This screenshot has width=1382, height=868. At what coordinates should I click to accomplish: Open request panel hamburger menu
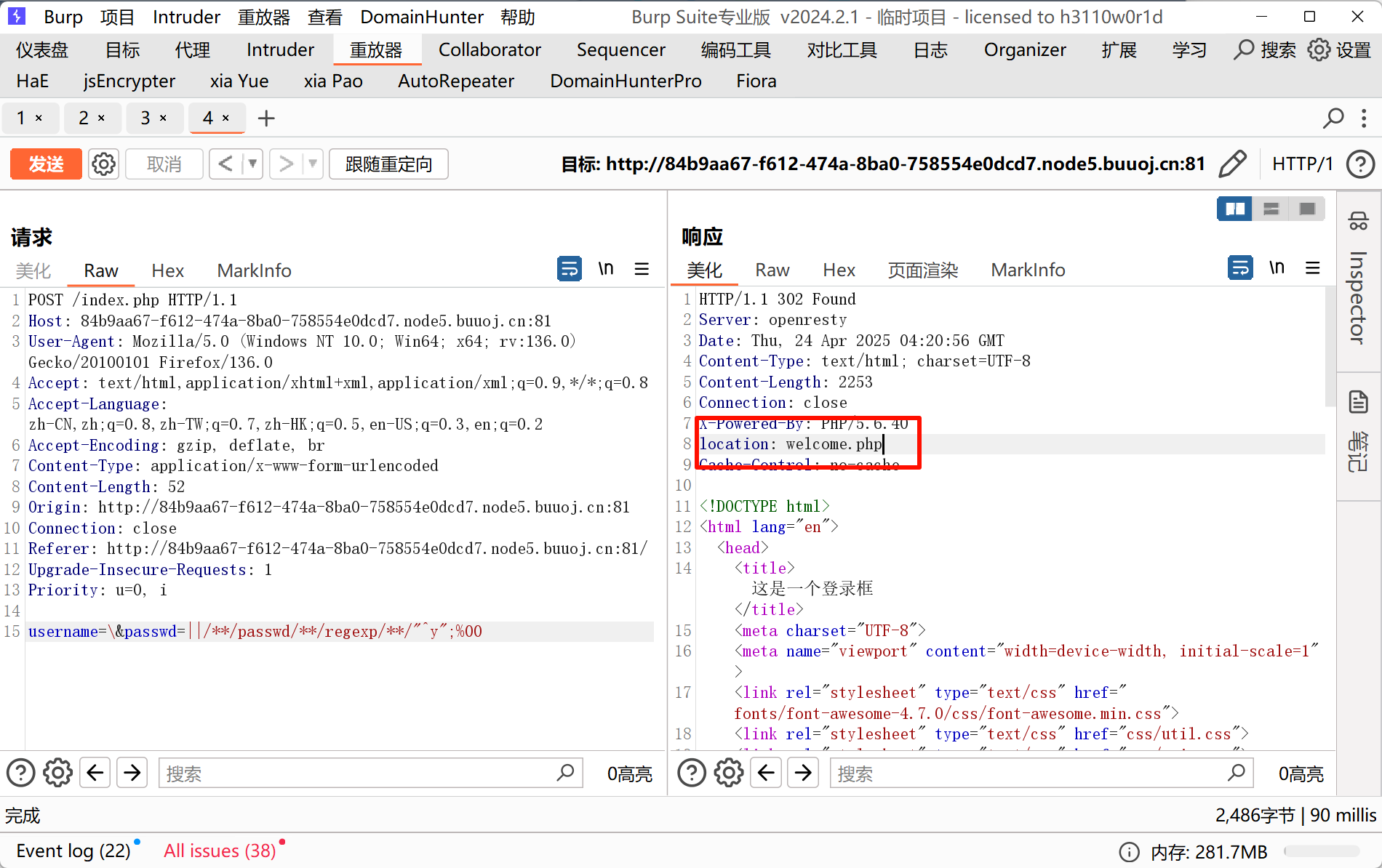[642, 269]
